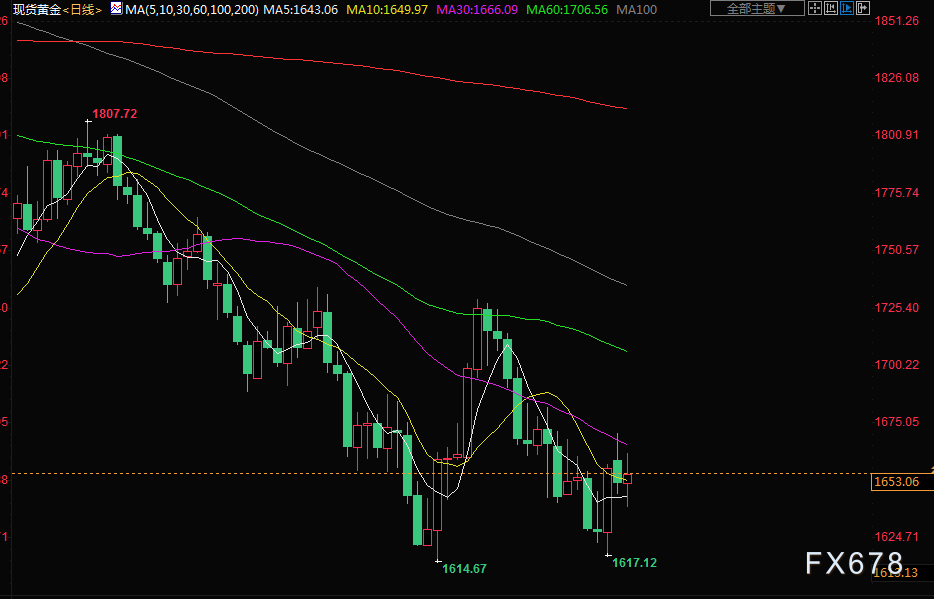Click the 1725.40 price axis label
Viewport: 934px width, 599px height.
click(896, 307)
